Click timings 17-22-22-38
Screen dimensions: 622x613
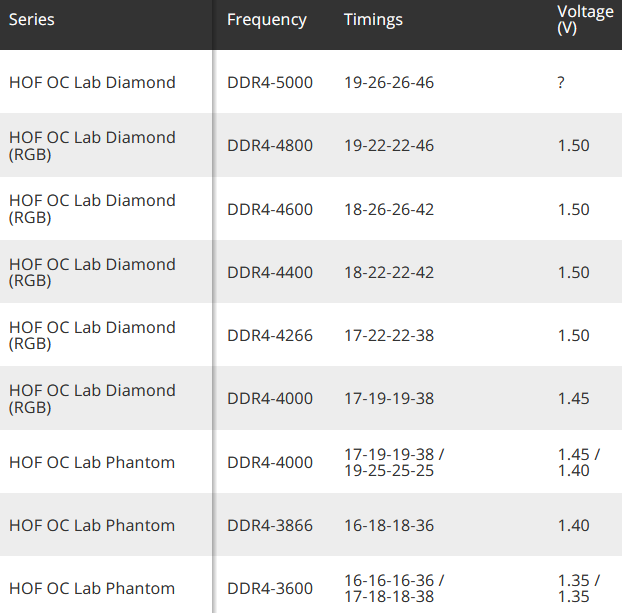389,335
